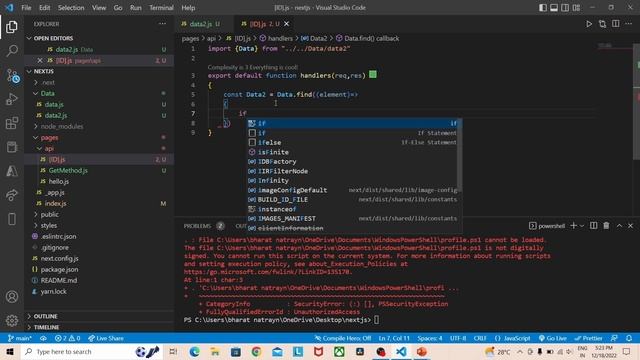Select isFinite suggestion in autocomplete list
Screen dimensions: 640x360
[x=354, y=152]
